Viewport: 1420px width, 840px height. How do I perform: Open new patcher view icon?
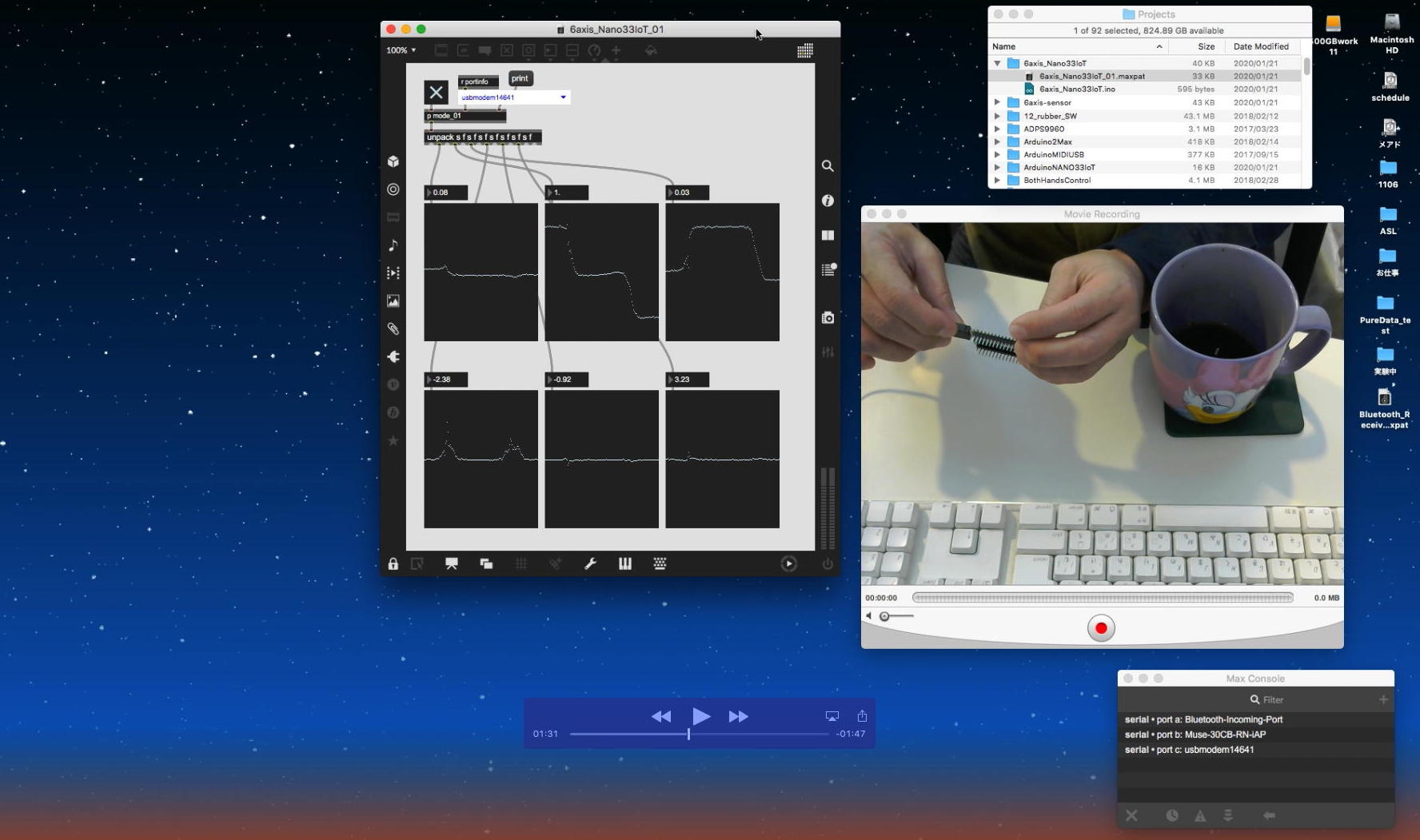click(486, 563)
